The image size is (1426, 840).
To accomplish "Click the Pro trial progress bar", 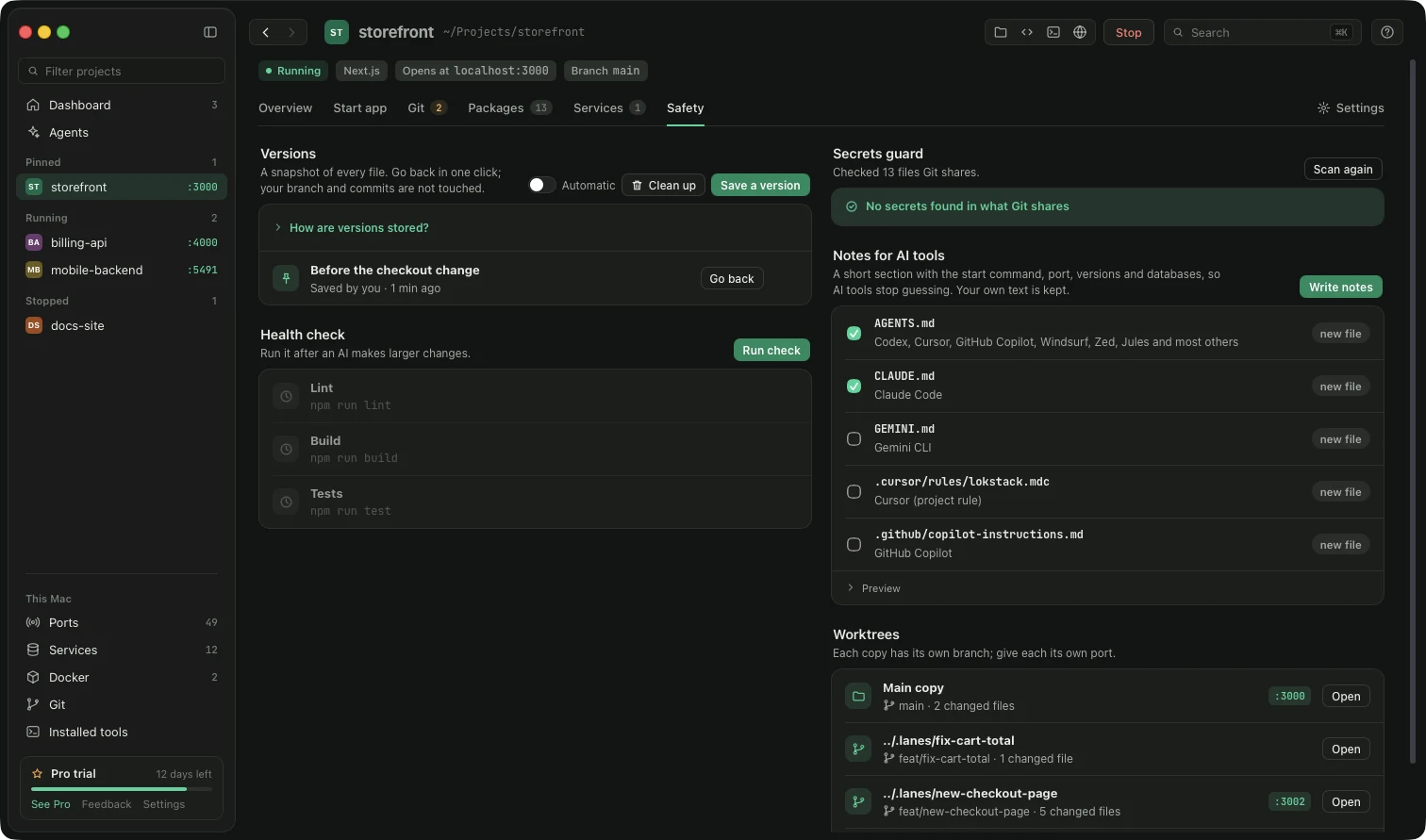I will pyautogui.click(x=122, y=789).
